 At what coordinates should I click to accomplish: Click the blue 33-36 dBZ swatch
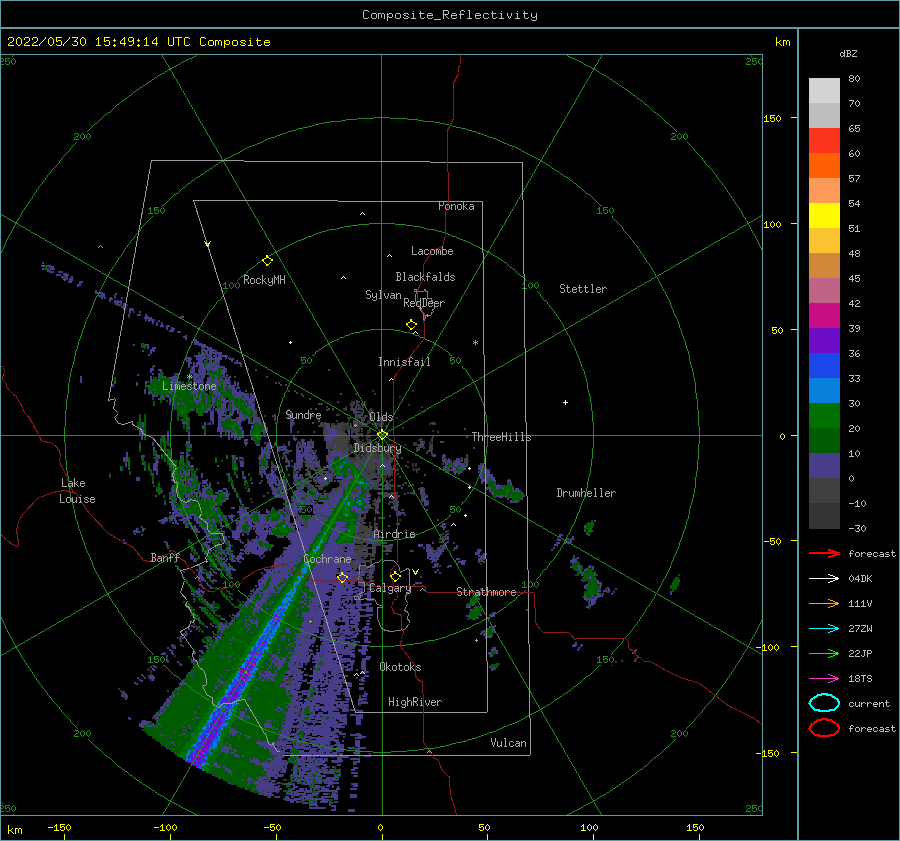tap(824, 366)
